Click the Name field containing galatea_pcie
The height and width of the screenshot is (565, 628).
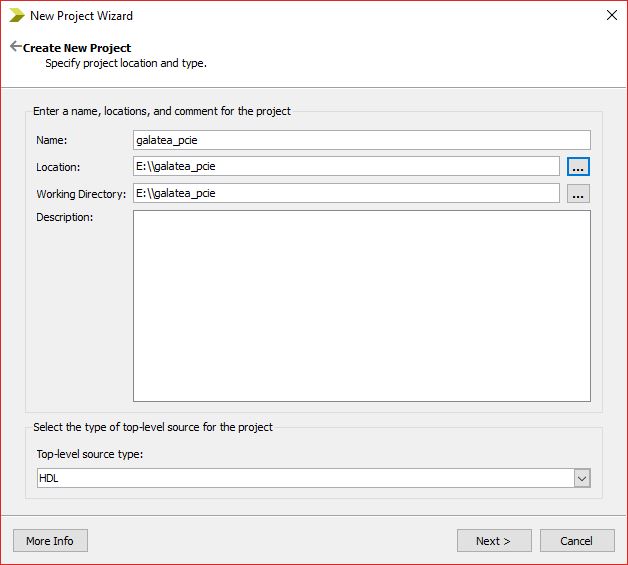tap(361, 140)
